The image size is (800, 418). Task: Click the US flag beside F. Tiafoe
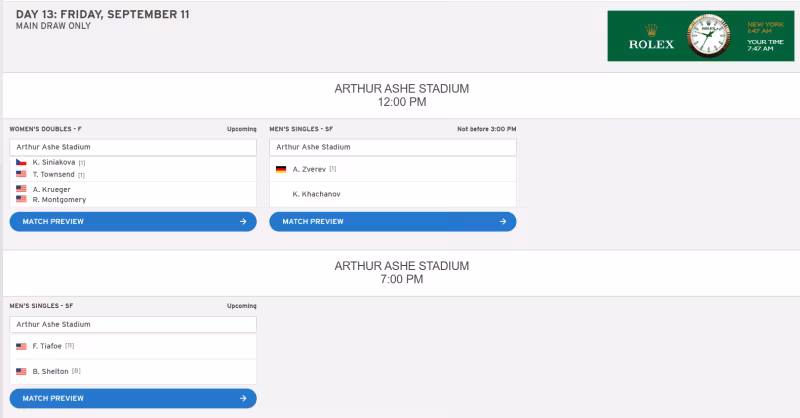point(21,346)
